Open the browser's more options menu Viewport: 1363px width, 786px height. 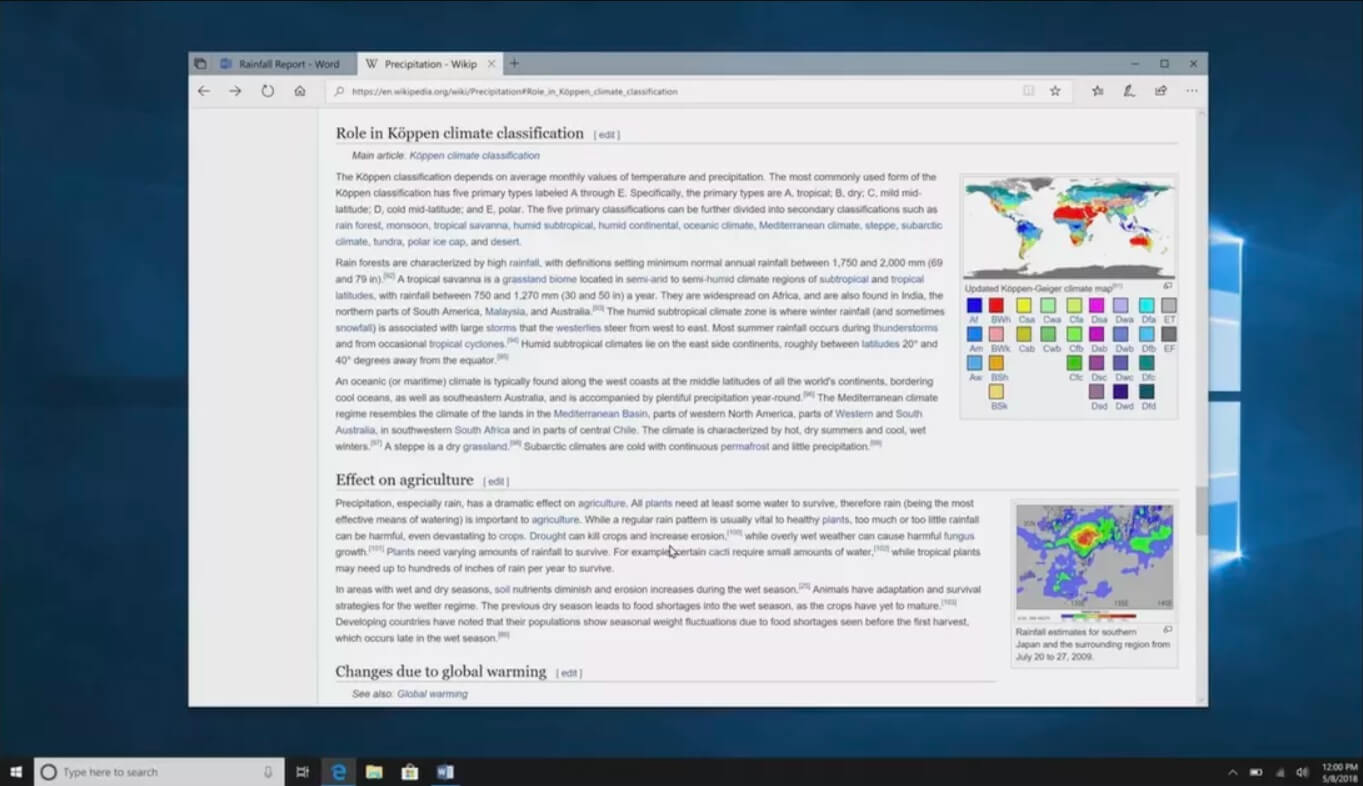[x=1192, y=91]
